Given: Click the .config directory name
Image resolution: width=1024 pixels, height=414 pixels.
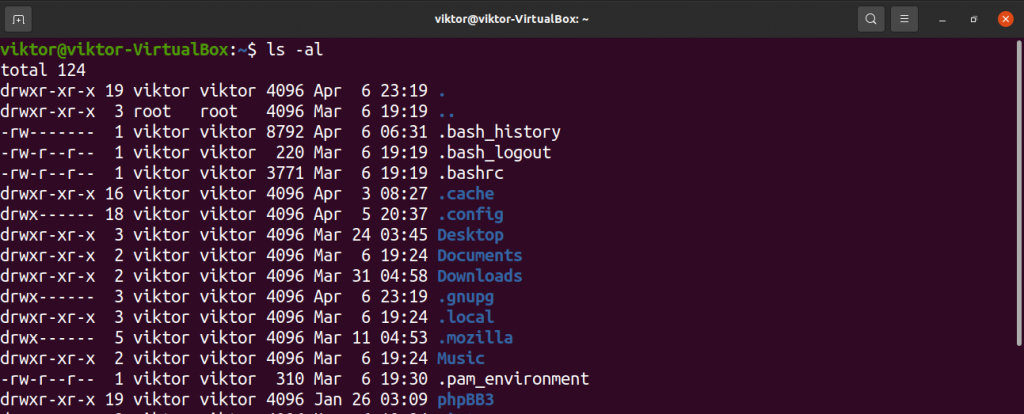Looking at the screenshot, I should pyautogui.click(x=471, y=215).
